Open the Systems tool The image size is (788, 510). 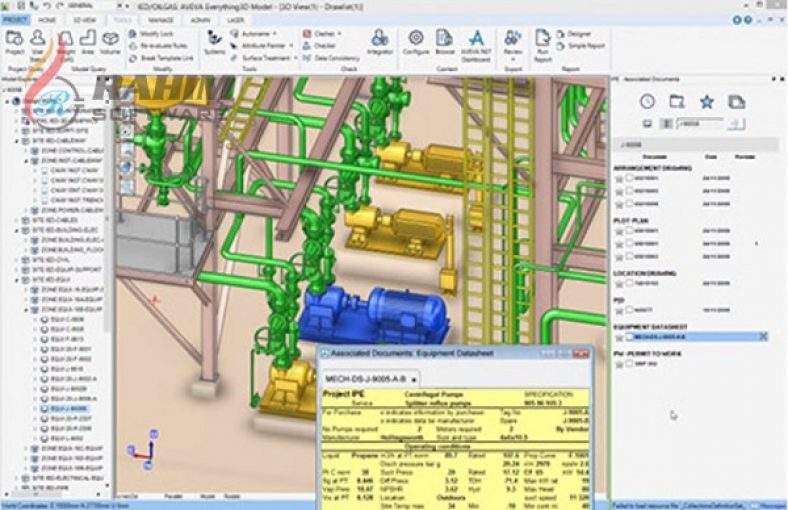[x=215, y=43]
